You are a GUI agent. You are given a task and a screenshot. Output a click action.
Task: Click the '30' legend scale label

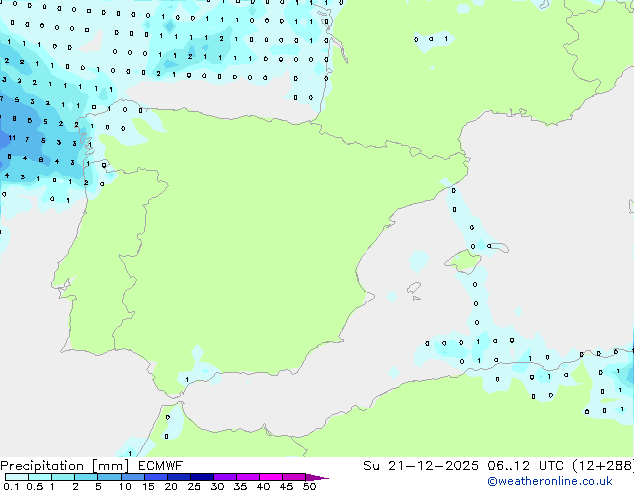pos(217,486)
